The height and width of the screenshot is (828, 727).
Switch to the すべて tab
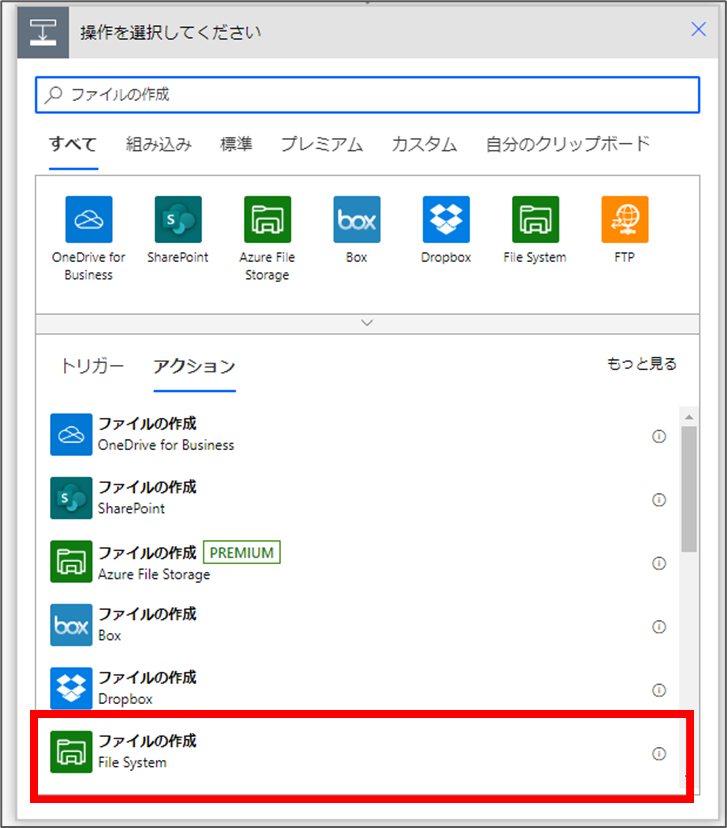point(73,144)
